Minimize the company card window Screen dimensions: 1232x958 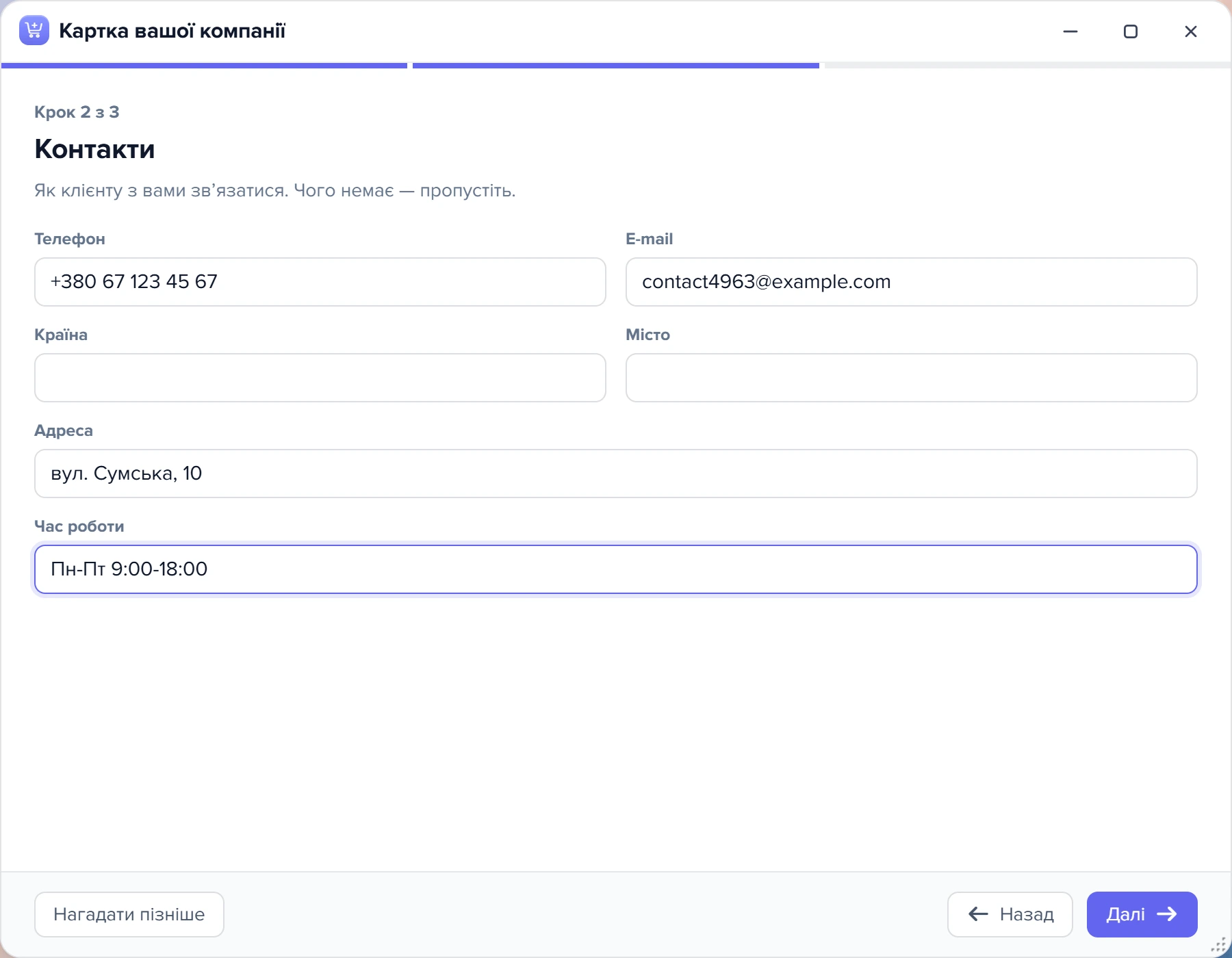pos(1070,31)
